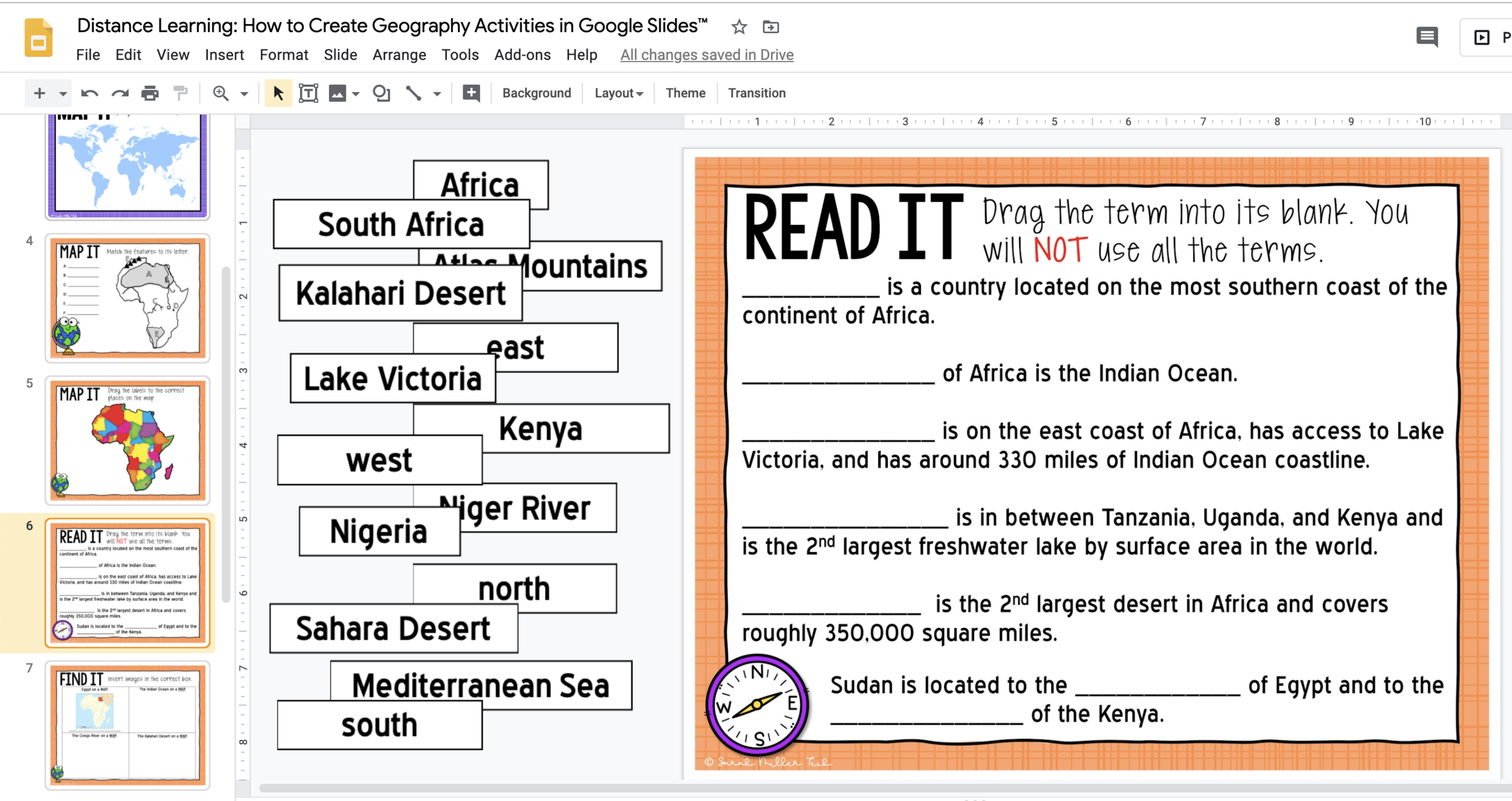
Task: Select slide 6 READ IT thumbnail
Action: [x=128, y=583]
